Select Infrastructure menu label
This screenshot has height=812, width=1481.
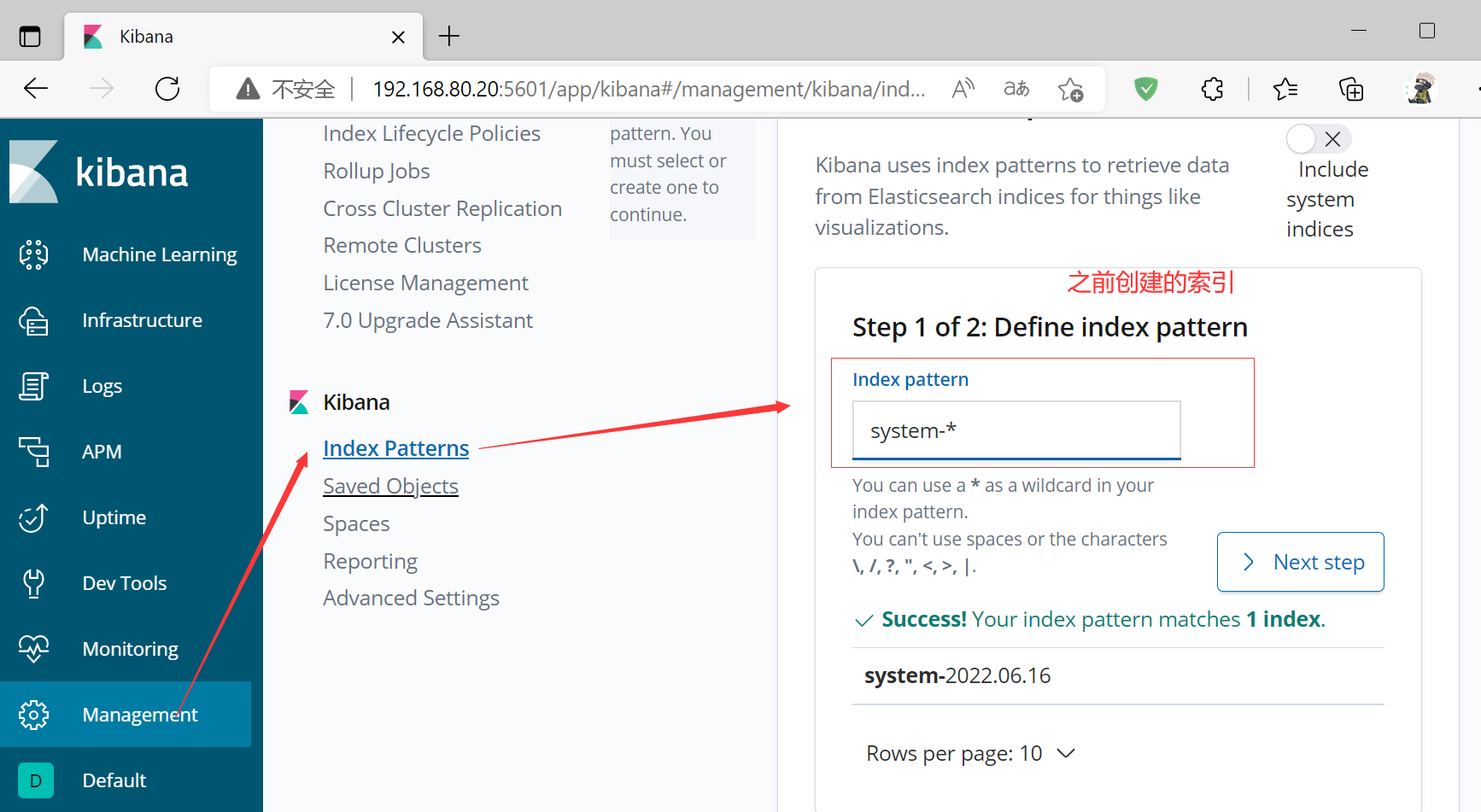143,320
